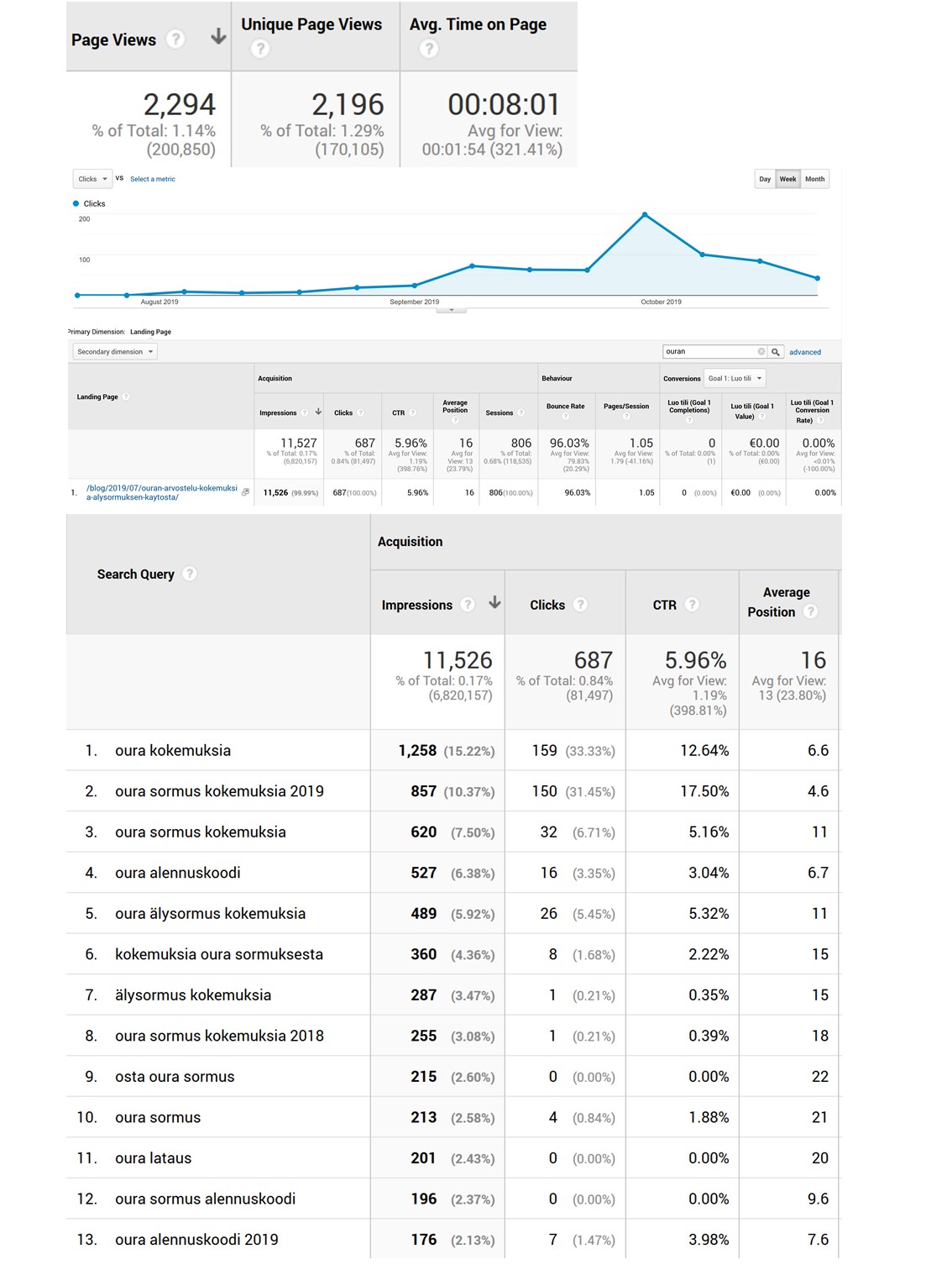952x1270 pixels.
Task: Sort by Avg. Time on Page column header
Action: pos(478,25)
